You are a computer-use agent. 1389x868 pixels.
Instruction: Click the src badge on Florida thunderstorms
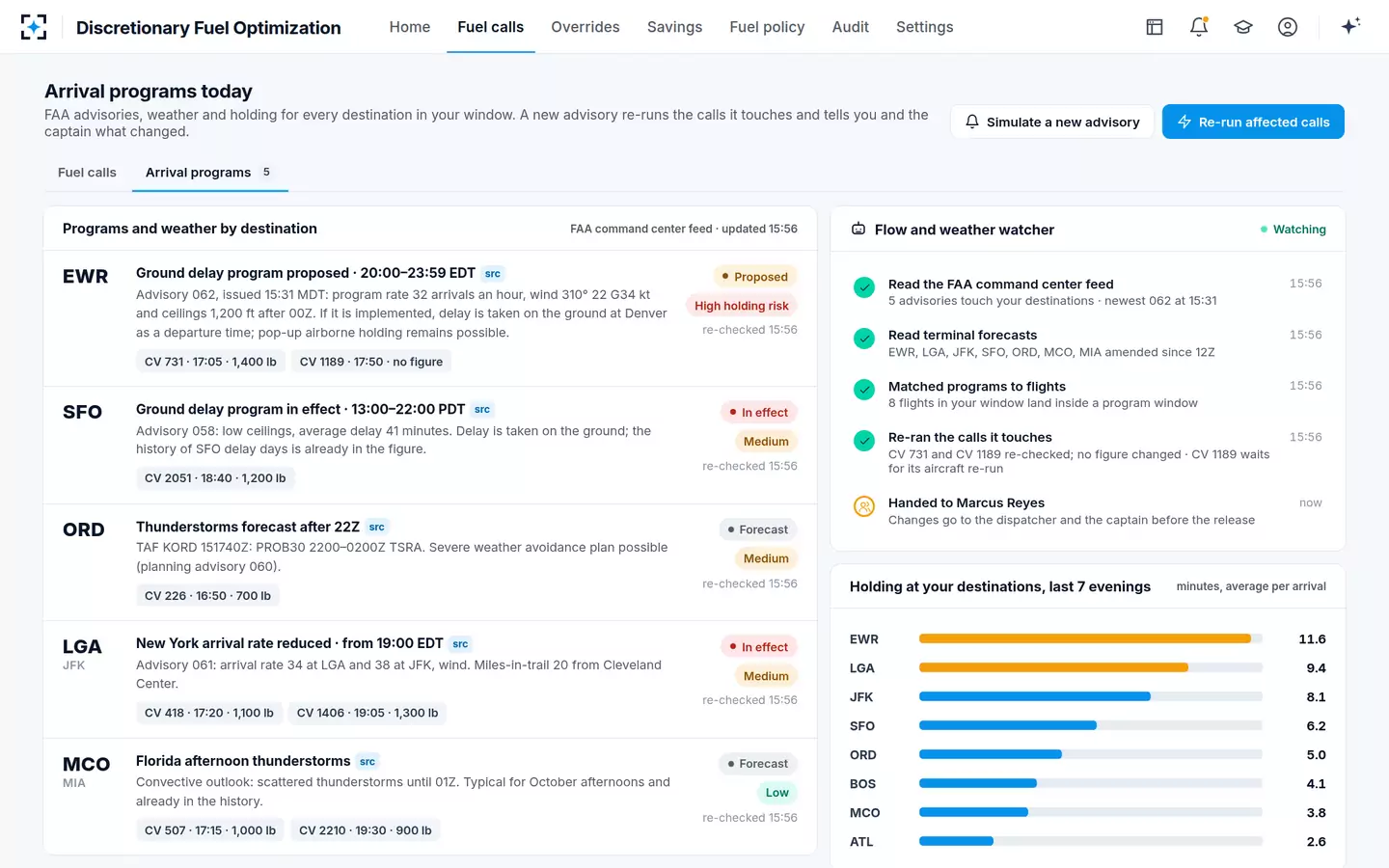(x=368, y=762)
